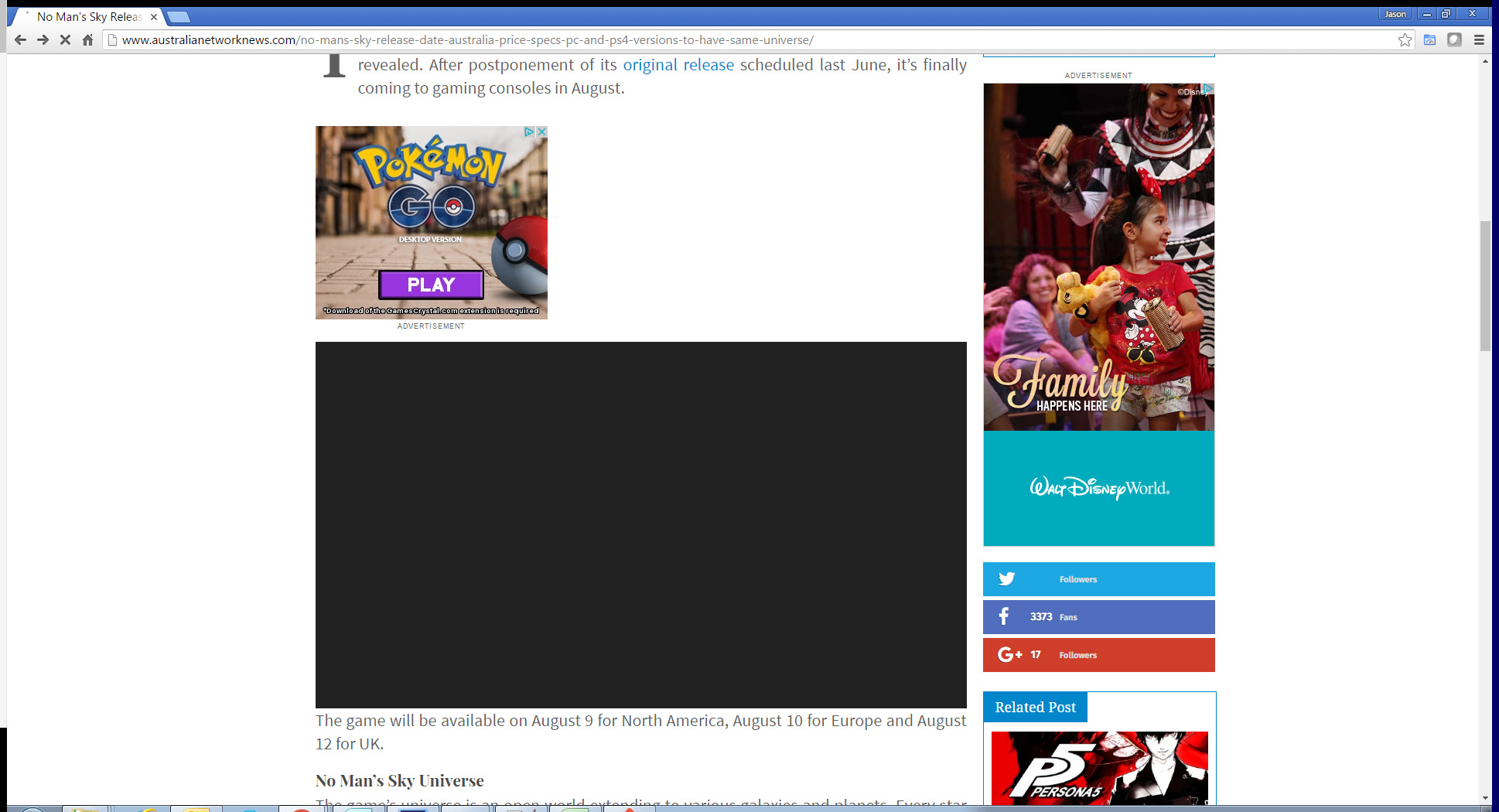Stop loading the page
Image resolution: width=1499 pixels, height=812 pixels.
click(66, 39)
